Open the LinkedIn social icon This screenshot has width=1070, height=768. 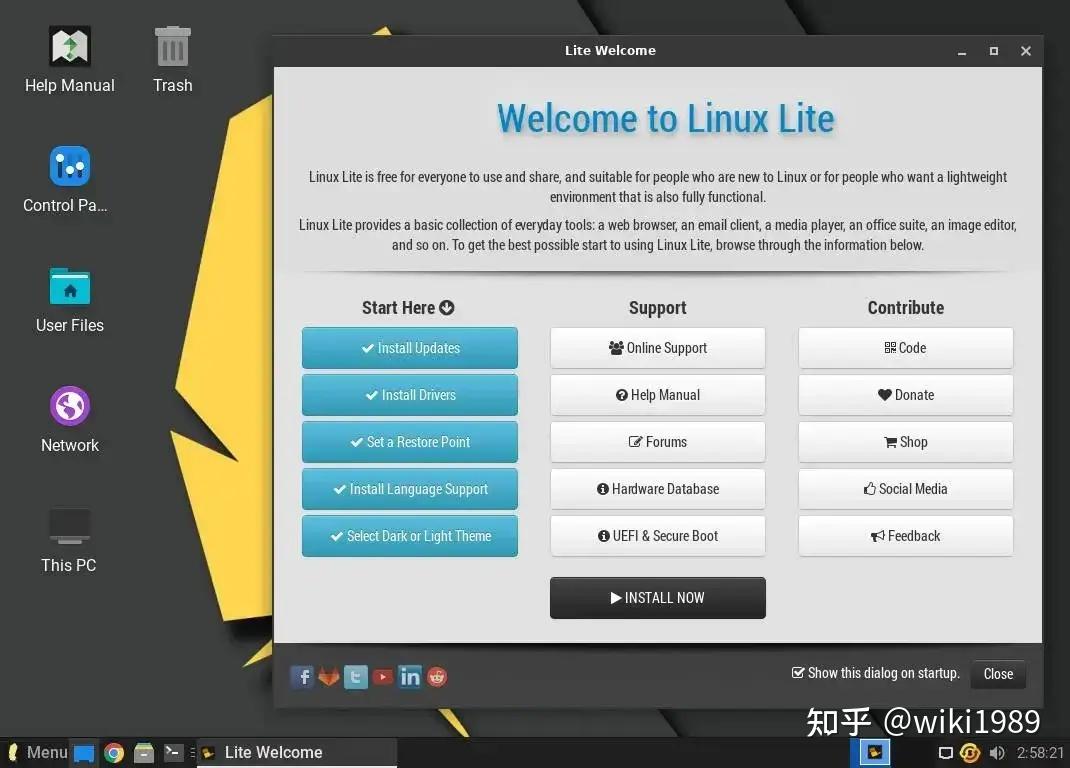tap(410, 677)
